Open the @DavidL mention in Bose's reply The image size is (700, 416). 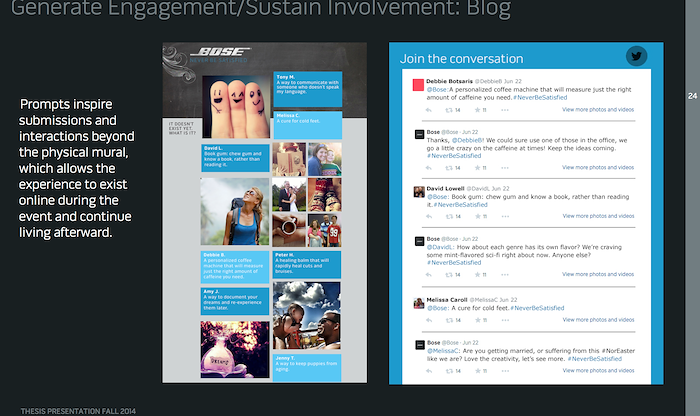point(440,247)
